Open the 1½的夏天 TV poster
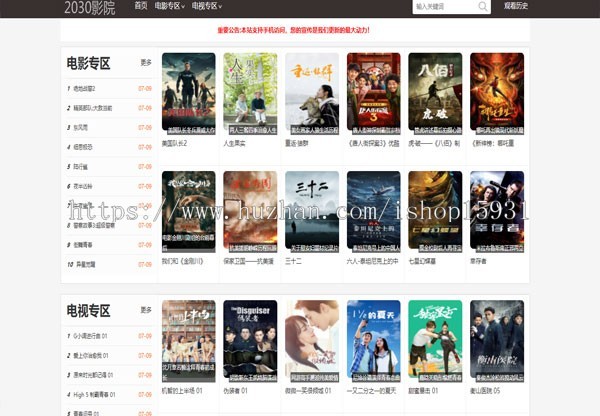The image size is (600, 416). point(373,341)
